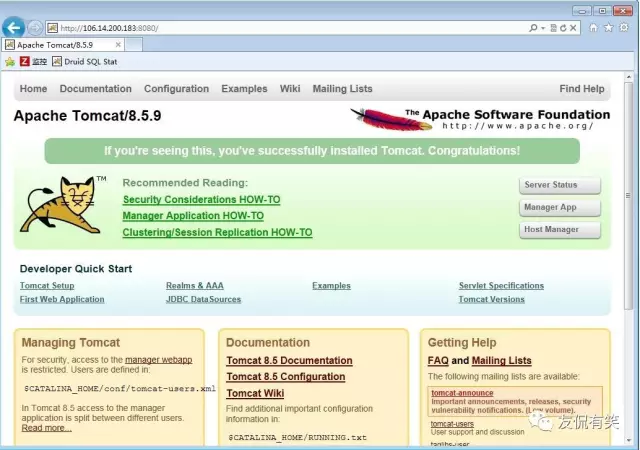The image size is (640, 450).
Task: Click the $CATALINA_HOME/conf/tomcat-users.xml path text
Action: 120,388
